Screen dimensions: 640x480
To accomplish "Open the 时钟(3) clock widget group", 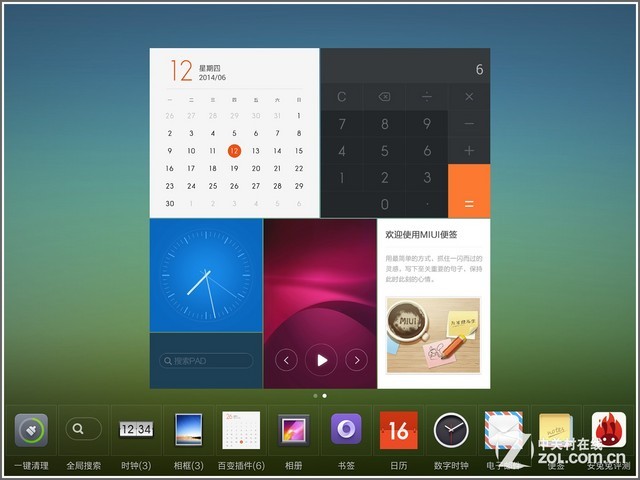I will coord(136,431).
